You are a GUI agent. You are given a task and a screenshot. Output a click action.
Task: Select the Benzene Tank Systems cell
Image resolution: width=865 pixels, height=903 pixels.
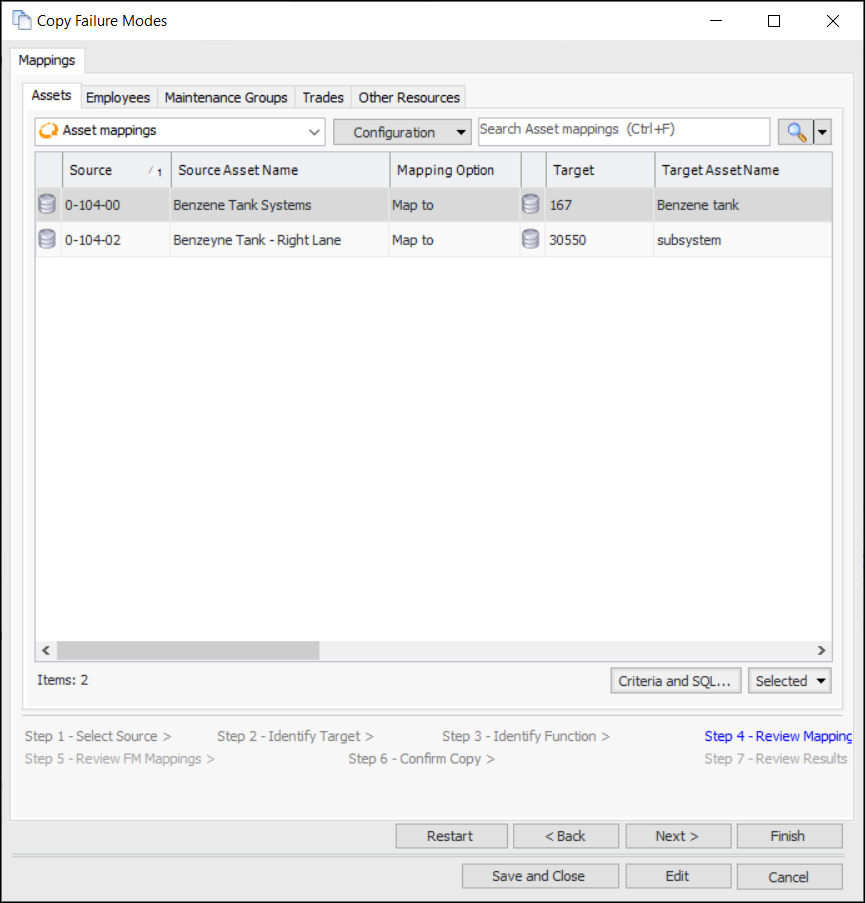click(280, 205)
